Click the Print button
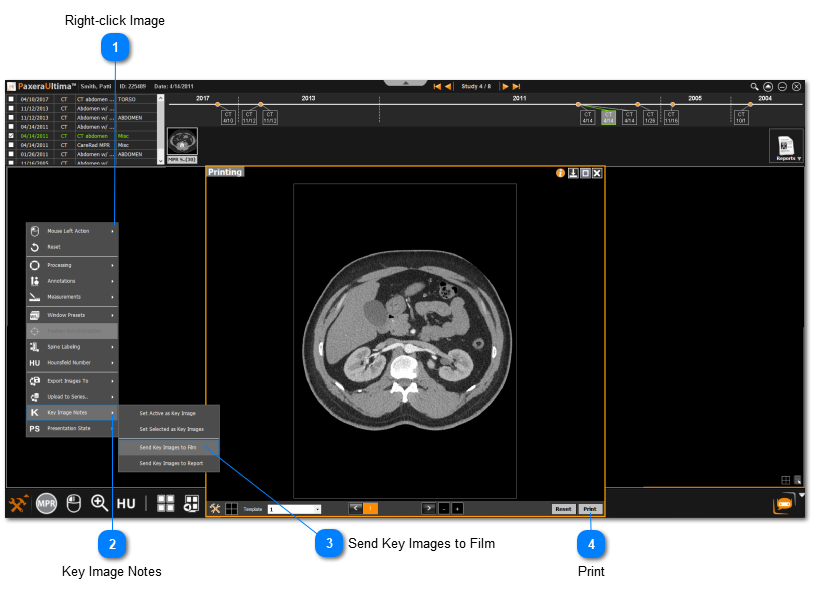814x595 pixels. [x=591, y=509]
